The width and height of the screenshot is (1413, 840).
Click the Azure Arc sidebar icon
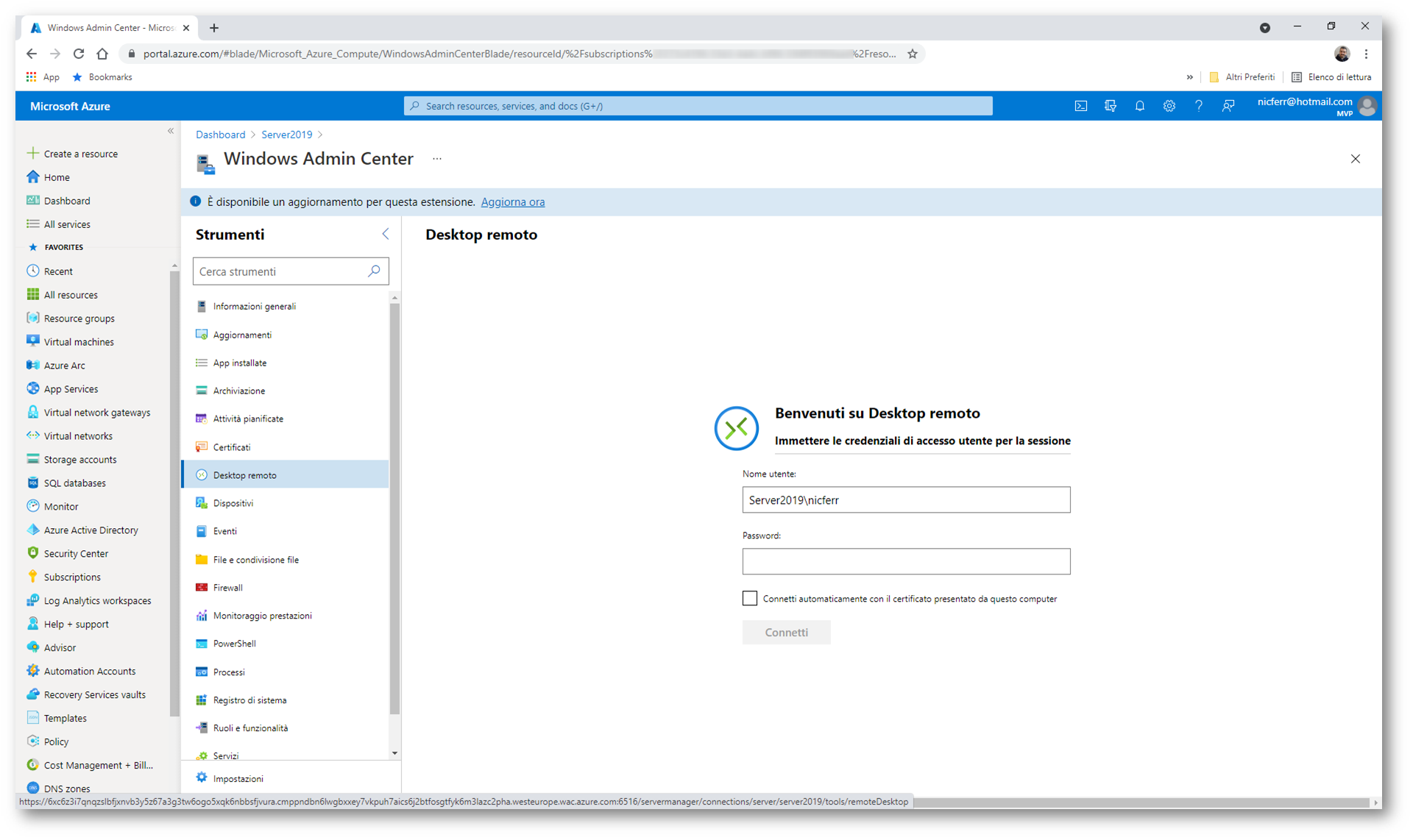pyautogui.click(x=33, y=365)
